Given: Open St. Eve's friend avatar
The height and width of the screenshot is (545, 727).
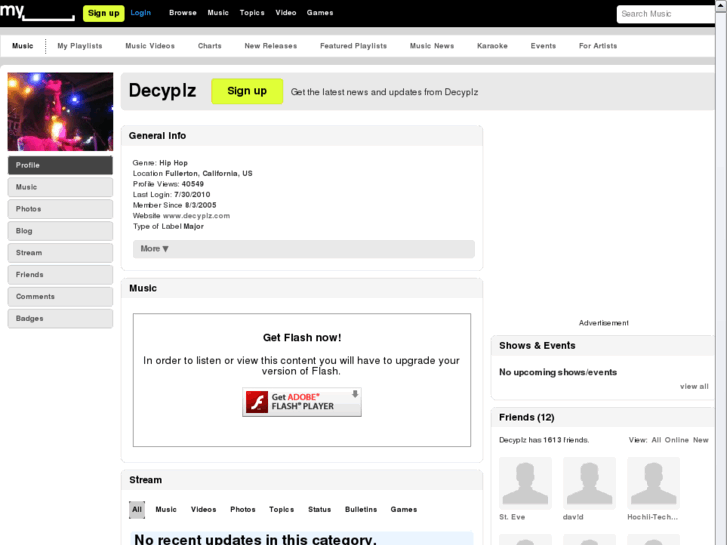Looking at the screenshot, I should coord(525,483).
